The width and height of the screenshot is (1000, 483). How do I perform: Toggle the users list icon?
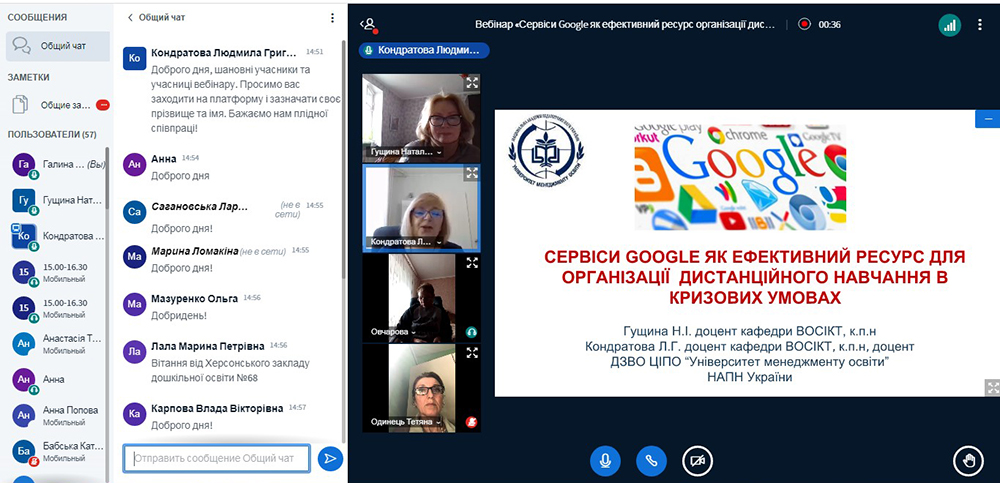pos(369,25)
